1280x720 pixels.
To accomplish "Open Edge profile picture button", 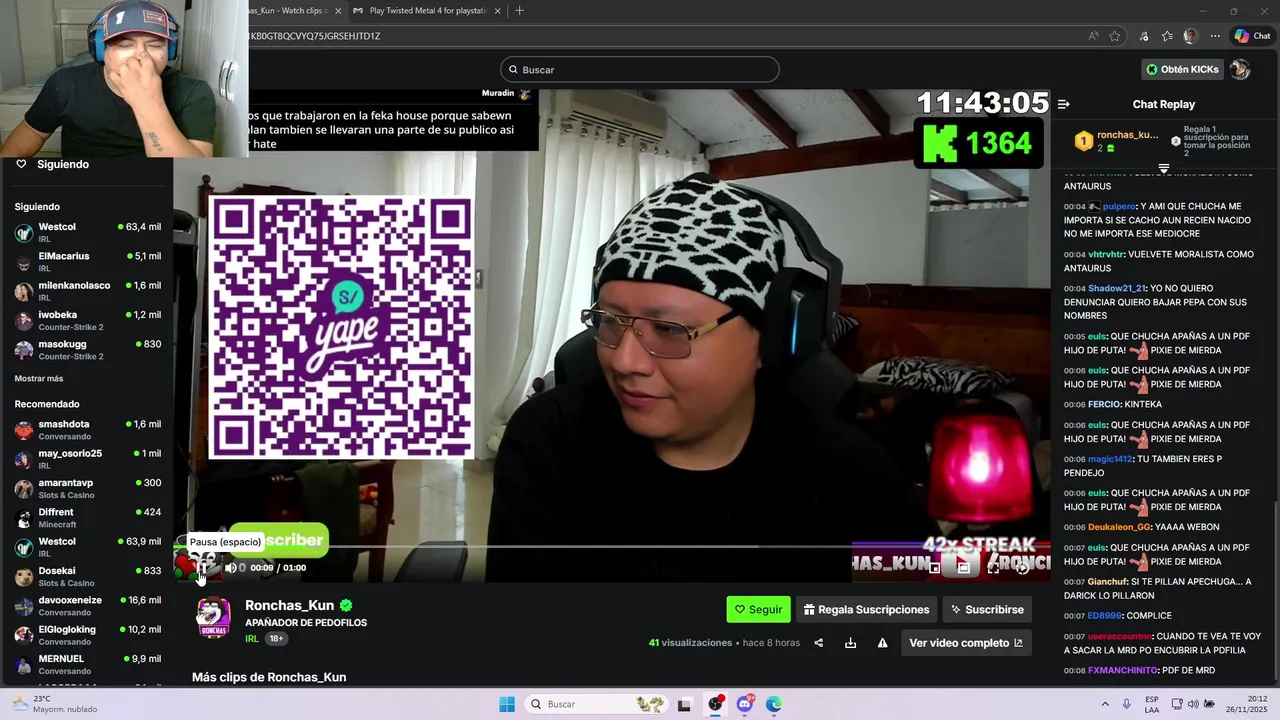I will point(1190,36).
